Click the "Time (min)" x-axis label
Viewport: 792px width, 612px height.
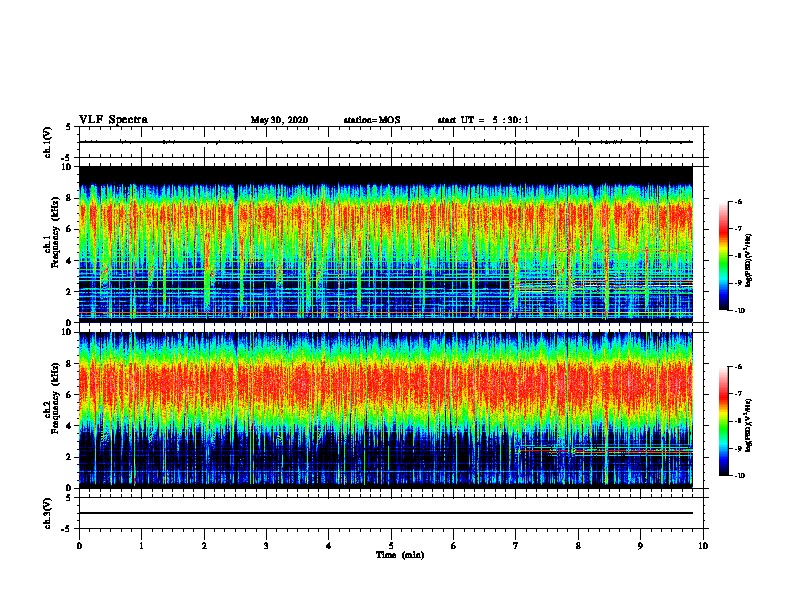point(400,555)
